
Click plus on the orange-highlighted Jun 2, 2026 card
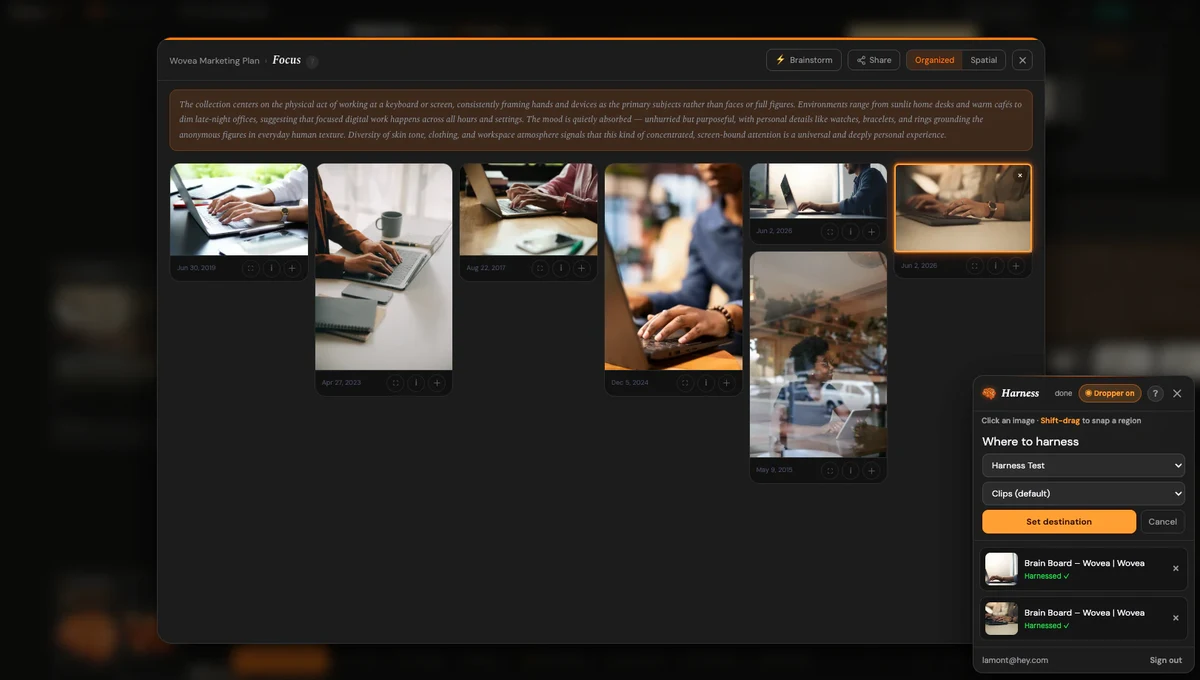click(x=1016, y=266)
